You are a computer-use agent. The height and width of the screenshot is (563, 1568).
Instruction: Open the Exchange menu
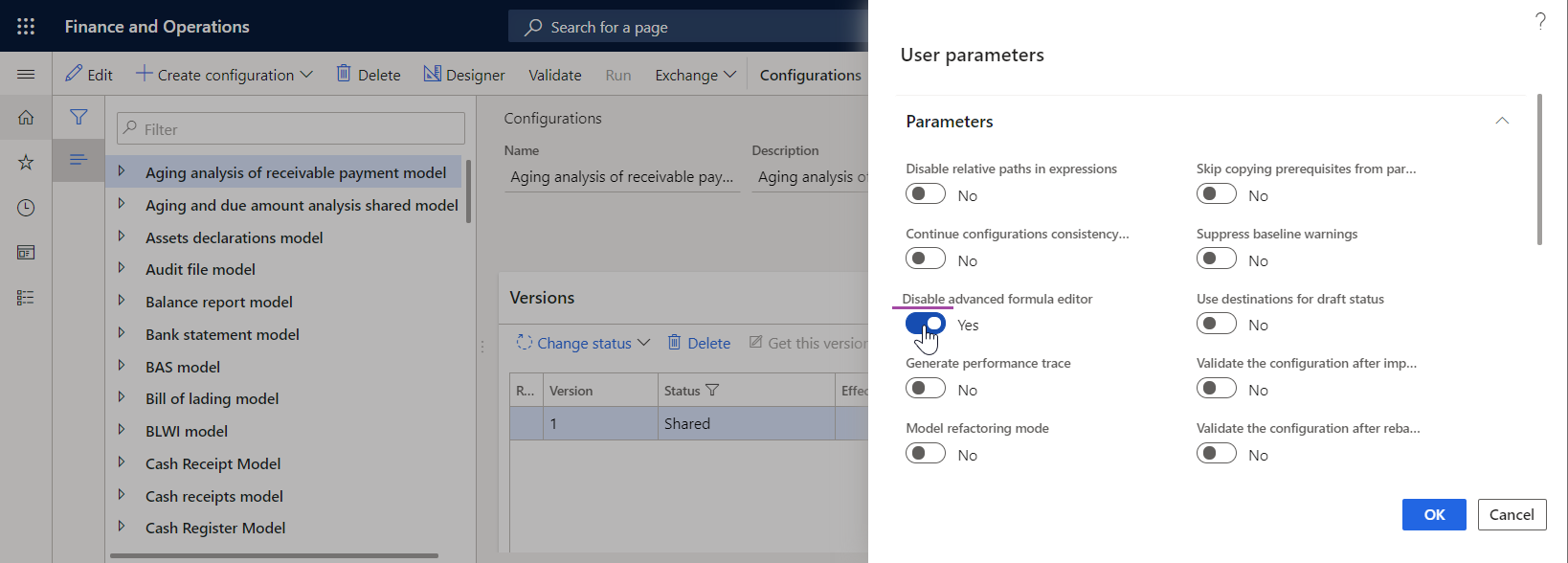tap(696, 75)
